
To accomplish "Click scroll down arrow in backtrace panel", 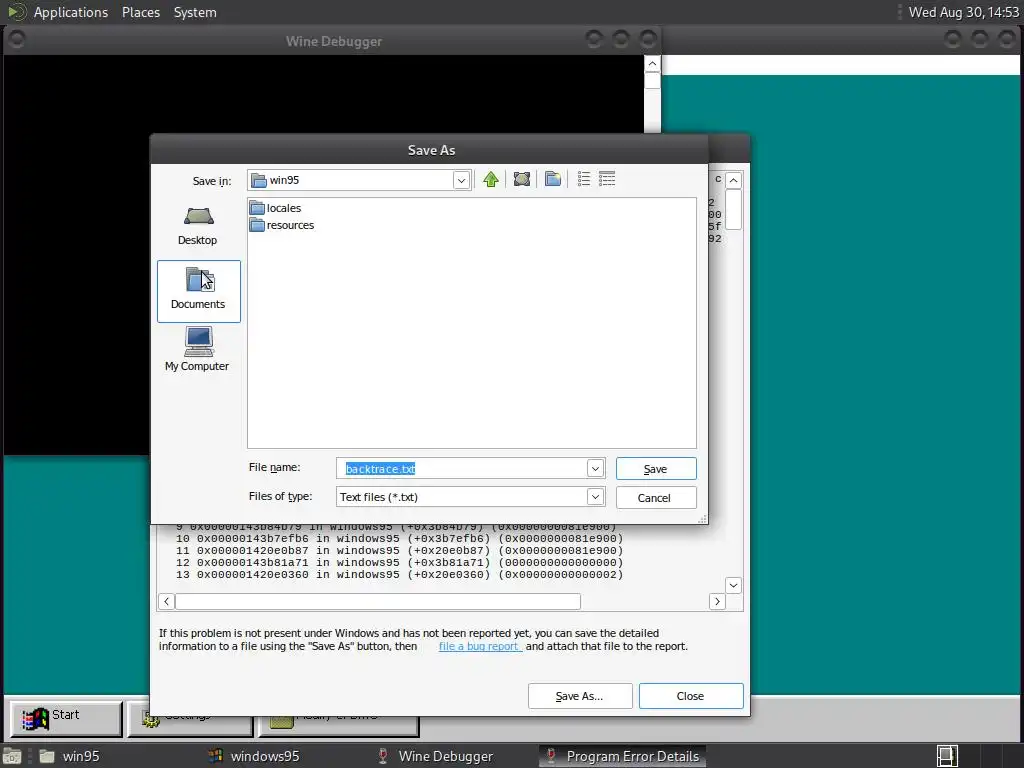I will [733, 585].
